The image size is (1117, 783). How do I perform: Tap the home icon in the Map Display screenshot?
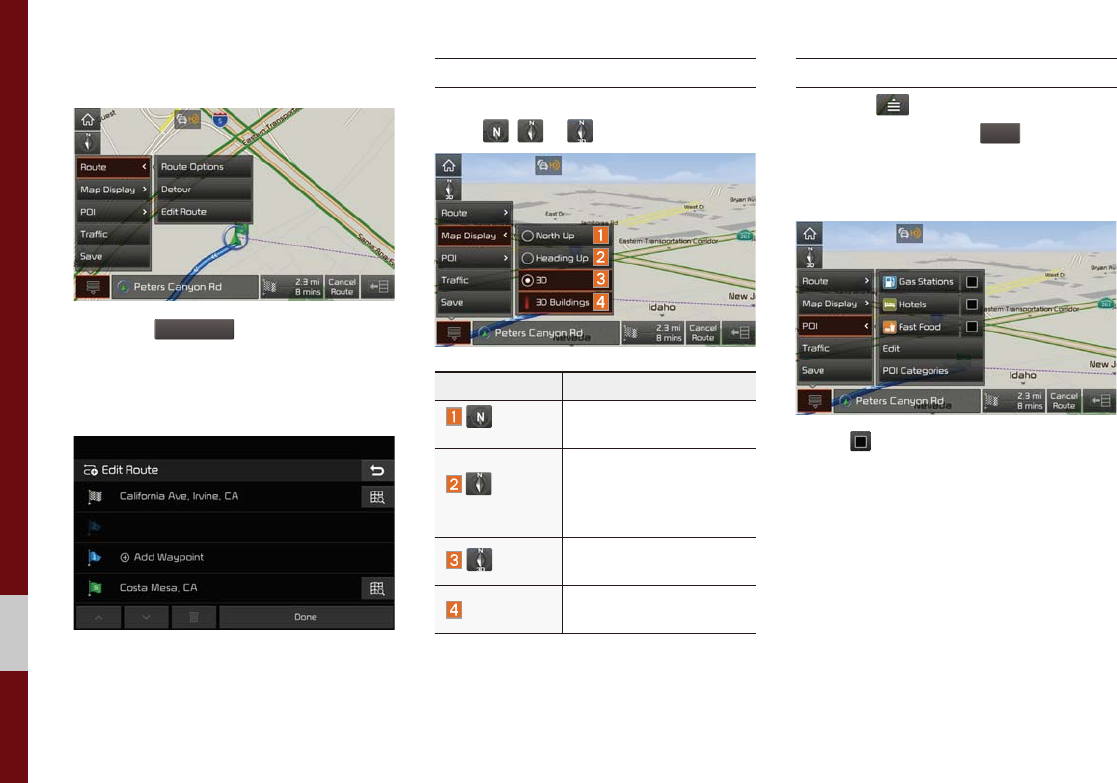tap(449, 165)
